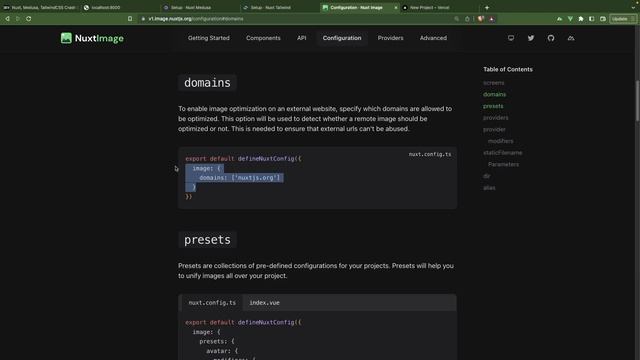Open the Getting Started nav item
Image resolution: width=640 pixels, height=360 pixels.
(x=209, y=38)
